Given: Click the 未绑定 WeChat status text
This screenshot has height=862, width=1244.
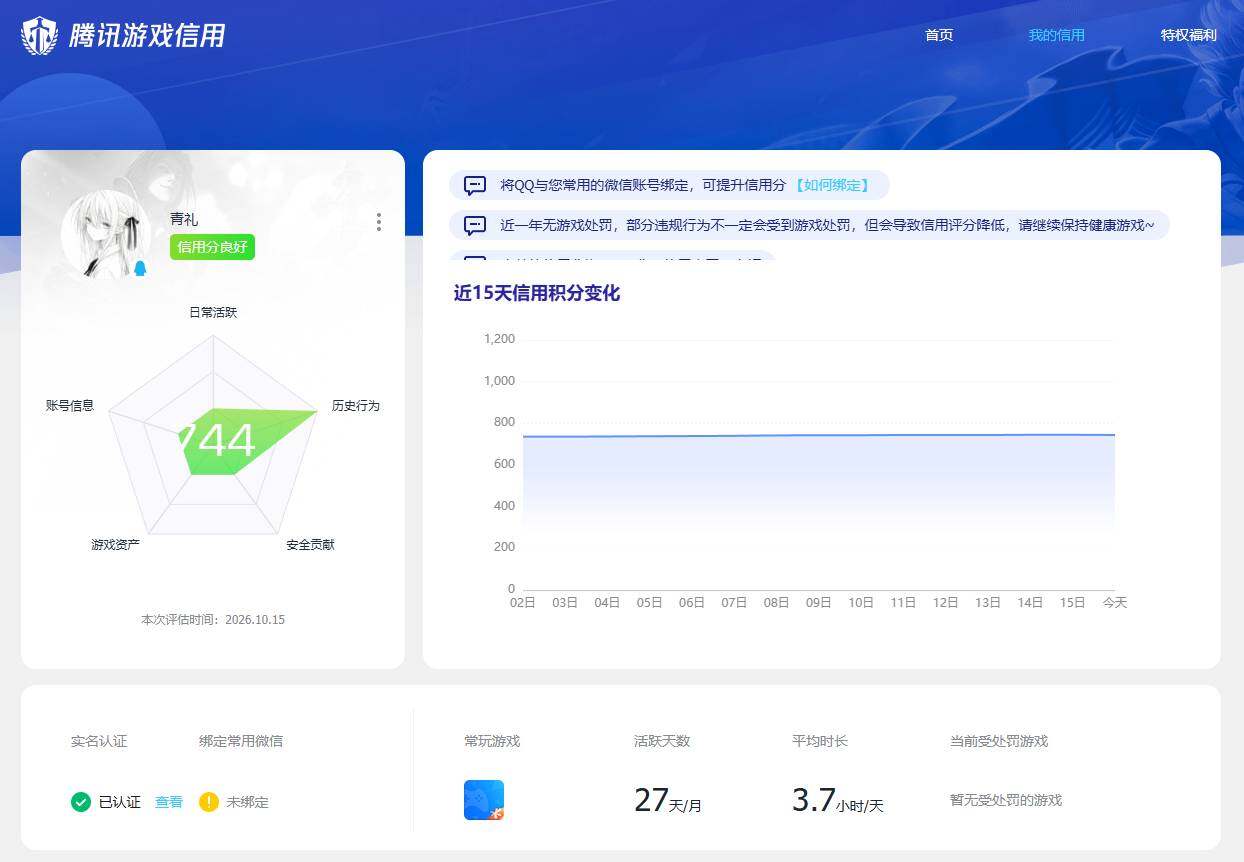Looking at the screenshot, I should [x=247, y=802].
